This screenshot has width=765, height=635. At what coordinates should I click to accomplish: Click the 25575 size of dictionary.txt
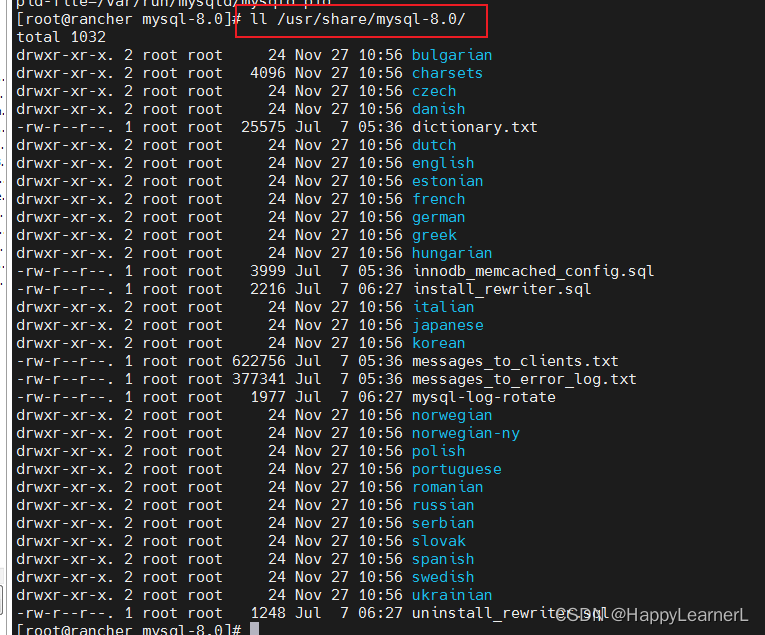[x=263, y=127]
